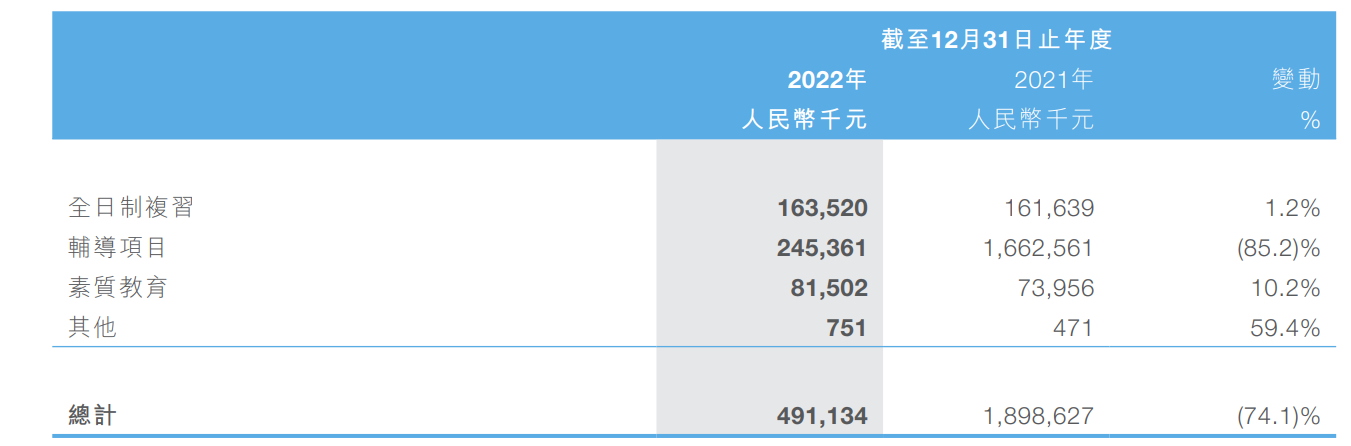Image resolution: width=1351 pixels, height=446 pixels.
Task: Click the 其他 row label
Action: tap(92, 327)
